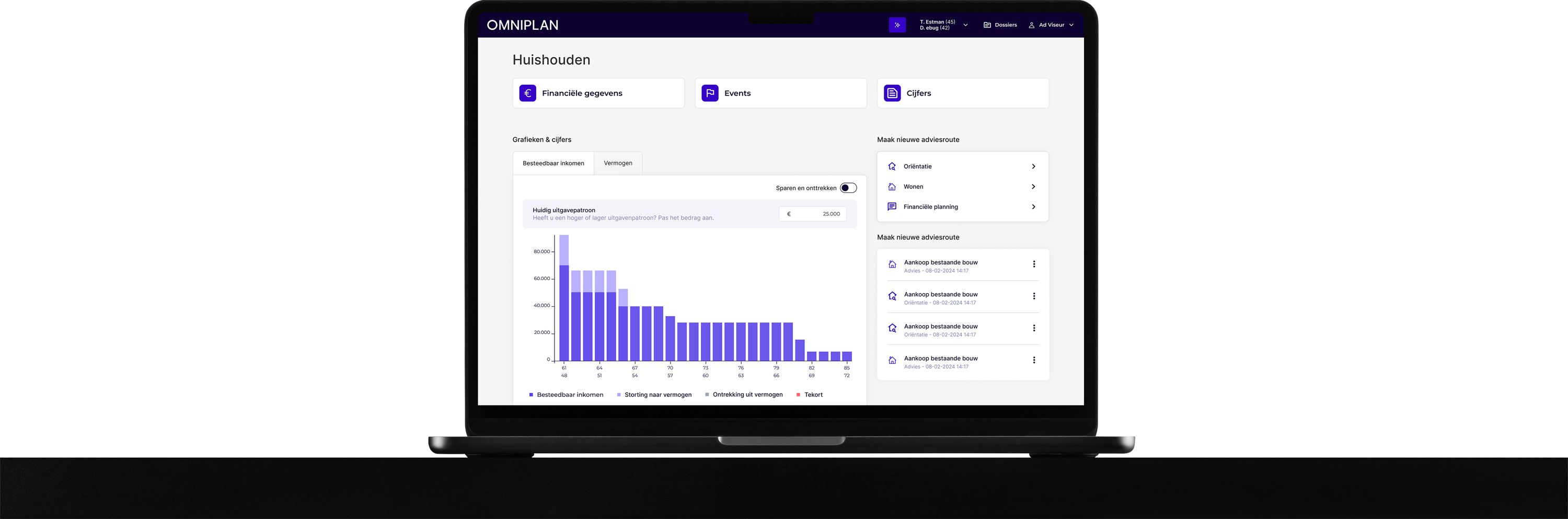Hide Besteedbaar inkomen via its legend entry
1568x519 pixels.
569,394
